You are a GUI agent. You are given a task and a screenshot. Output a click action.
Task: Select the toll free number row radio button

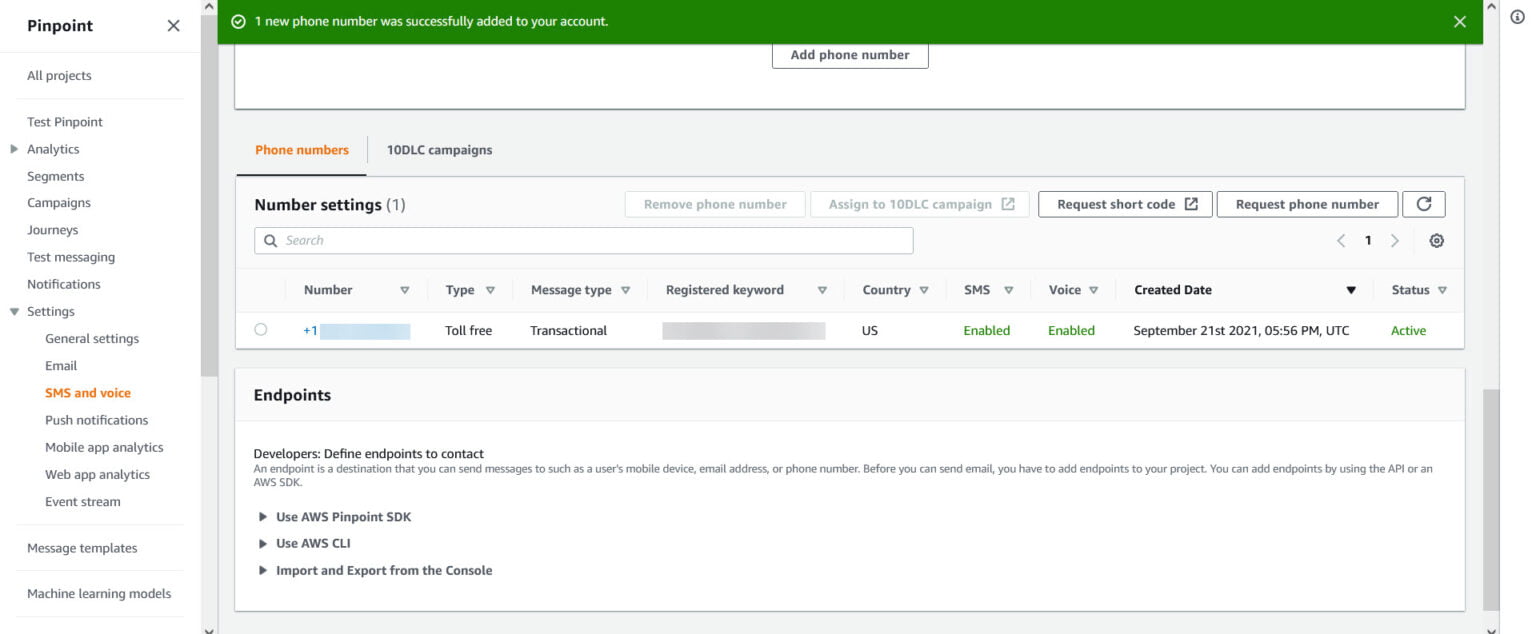pos(259,330)
